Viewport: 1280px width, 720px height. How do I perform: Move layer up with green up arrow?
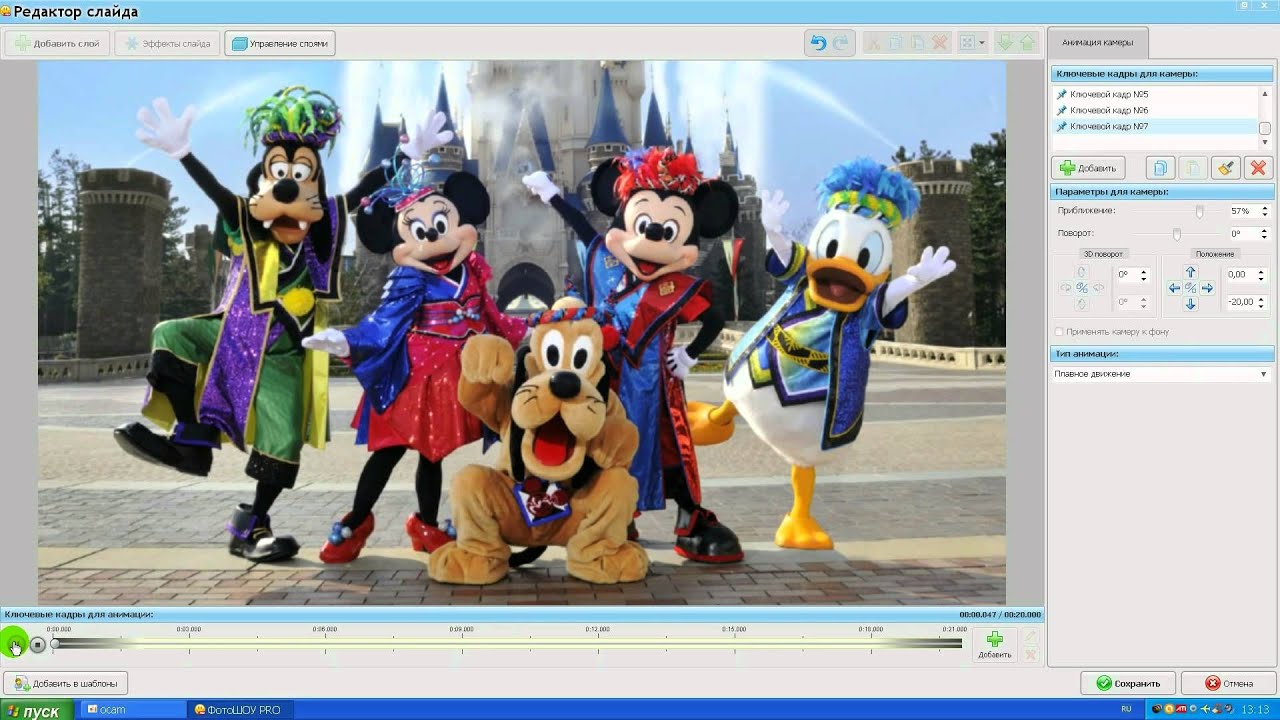click(x=1027, y=43)
